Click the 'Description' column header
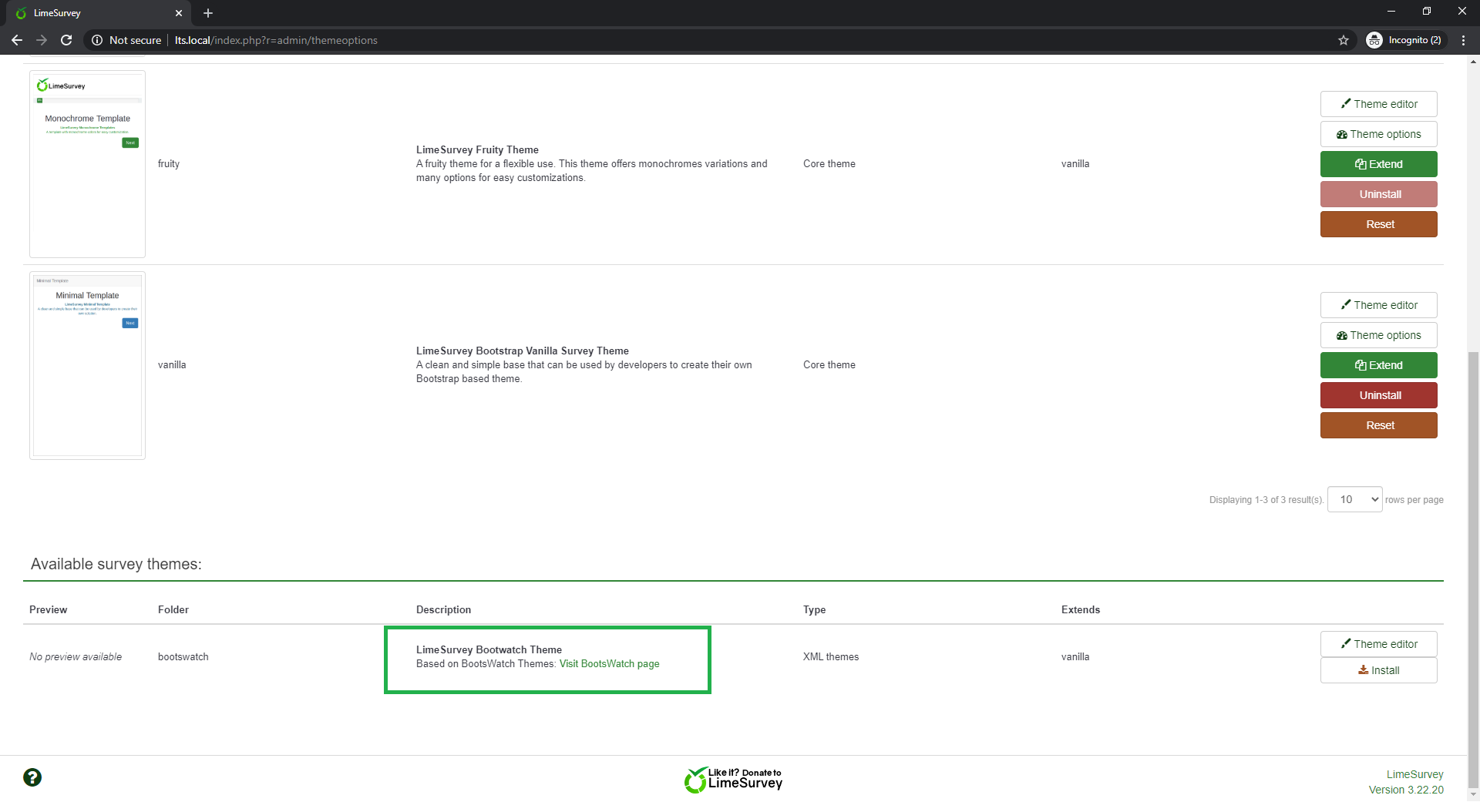1480x812 pixels. [x=443, y=610]
